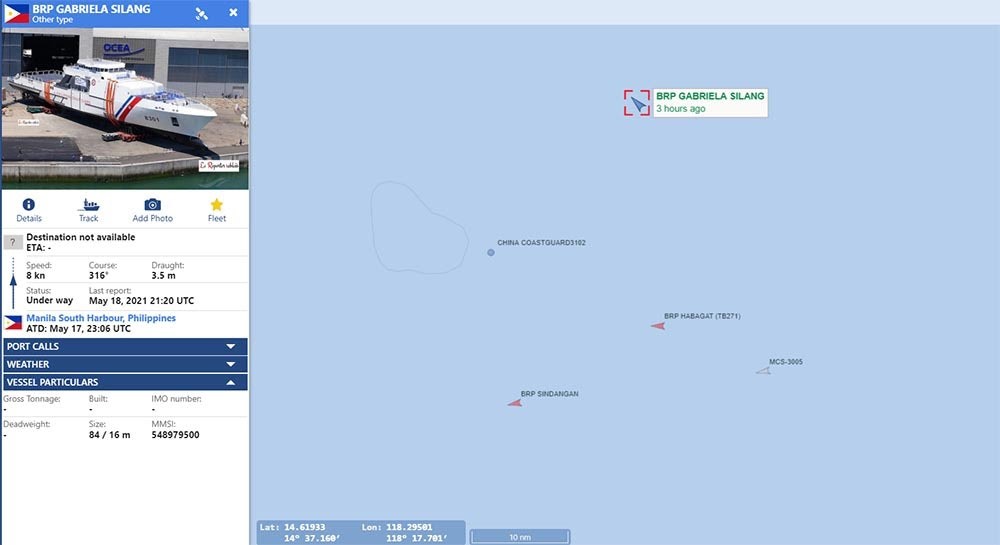Select the China Coastguard3102 circle marker

coord(491,252)
